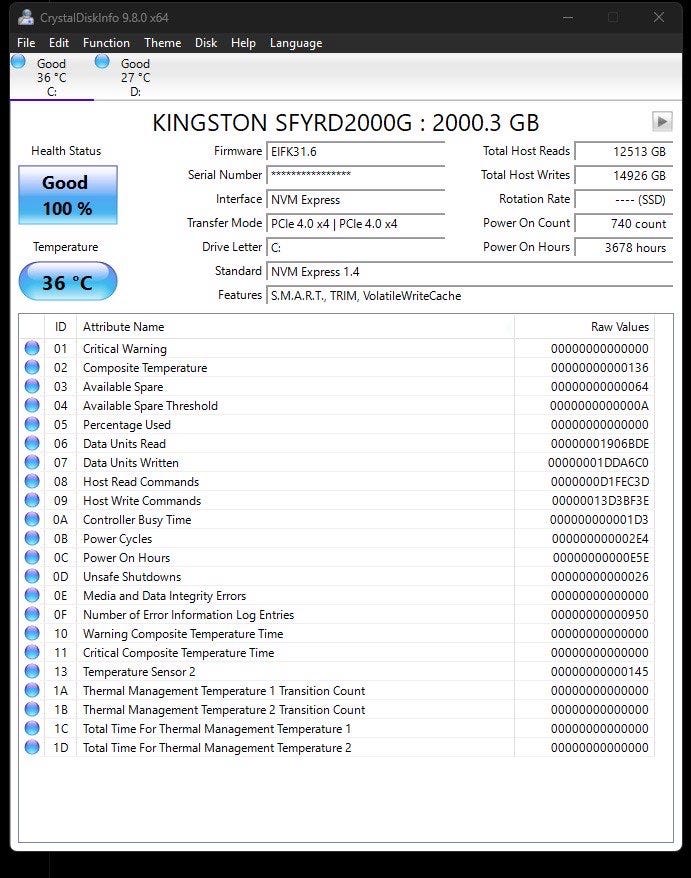Click the next disk arrow button
The width and height of the screenshot is (691, 878).
(x=662, y=122)
